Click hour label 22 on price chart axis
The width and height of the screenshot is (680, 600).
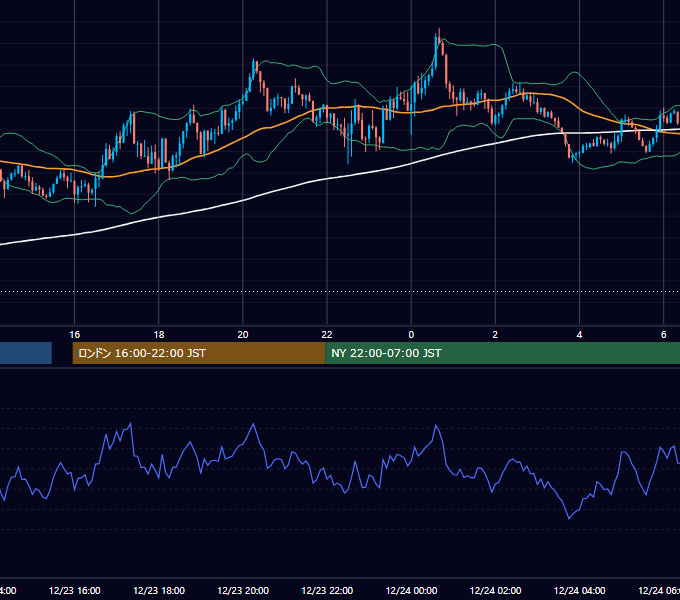(x=327, y=335)
